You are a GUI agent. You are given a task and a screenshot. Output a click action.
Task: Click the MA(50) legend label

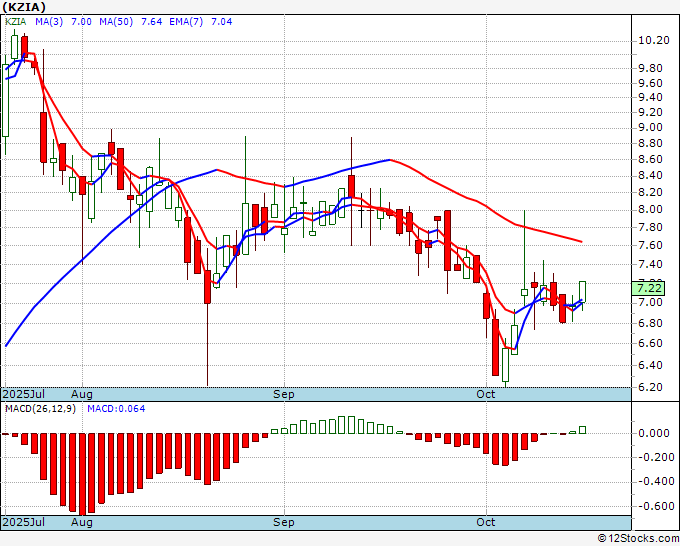(116, 22)
